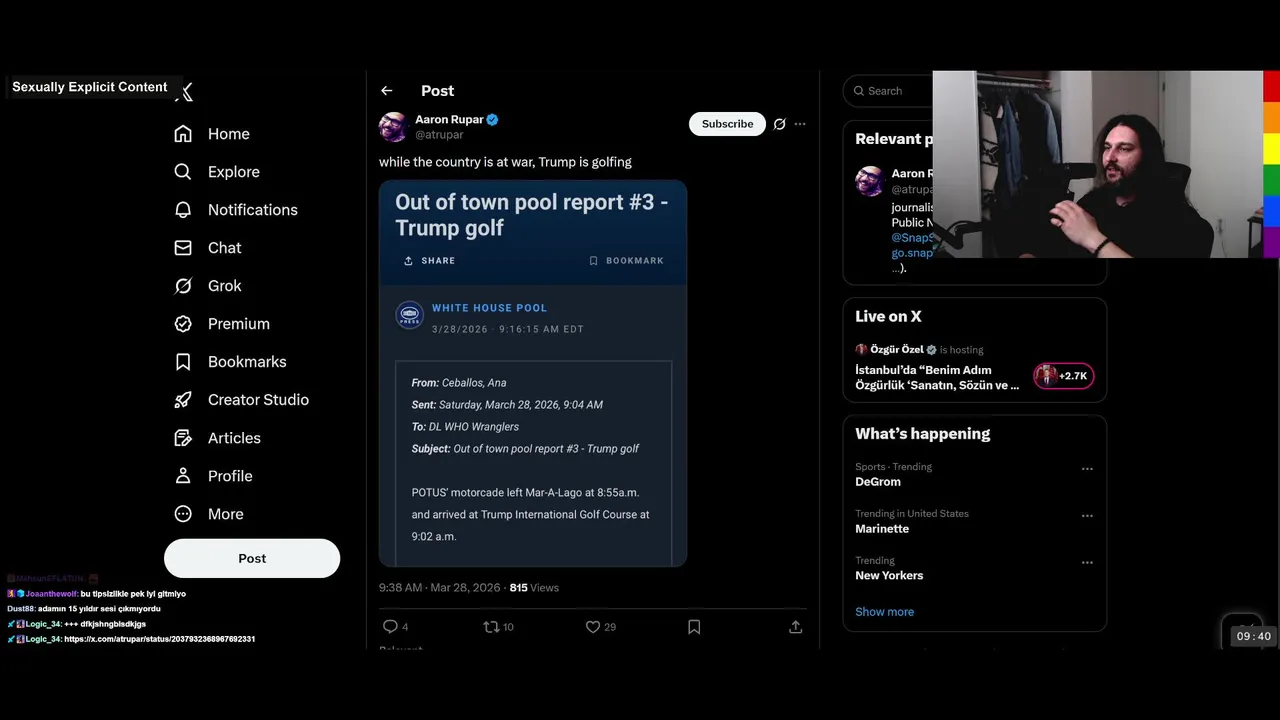Open the Marinette trending topic

882,529
